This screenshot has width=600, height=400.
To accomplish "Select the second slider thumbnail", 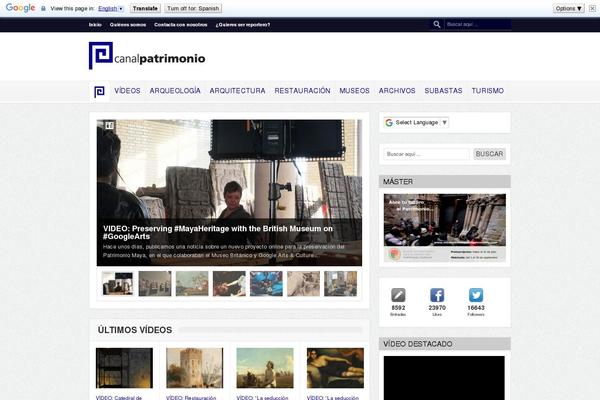I will 155,284.
